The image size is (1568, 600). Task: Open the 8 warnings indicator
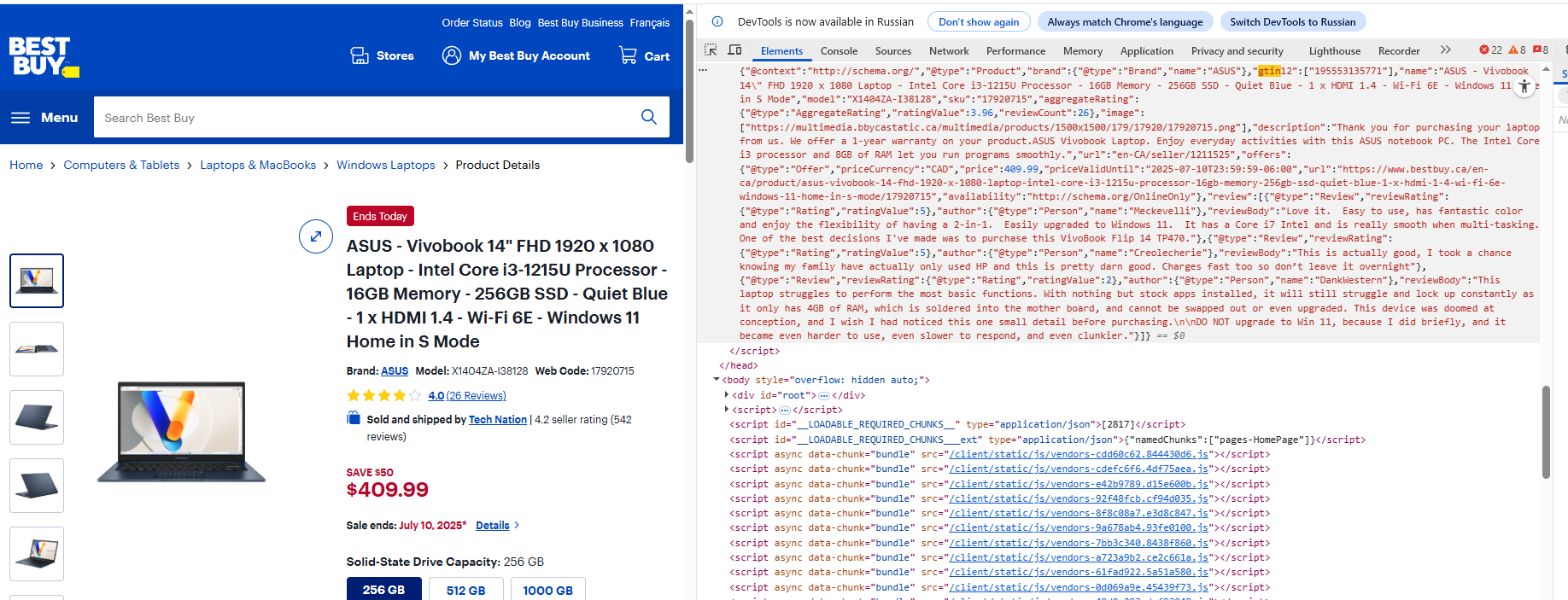tap(1517, 50)
